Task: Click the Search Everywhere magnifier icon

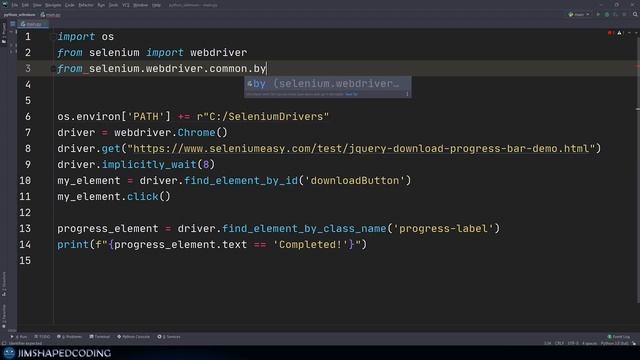Action: pyautogui.click(x=635, y=15)
